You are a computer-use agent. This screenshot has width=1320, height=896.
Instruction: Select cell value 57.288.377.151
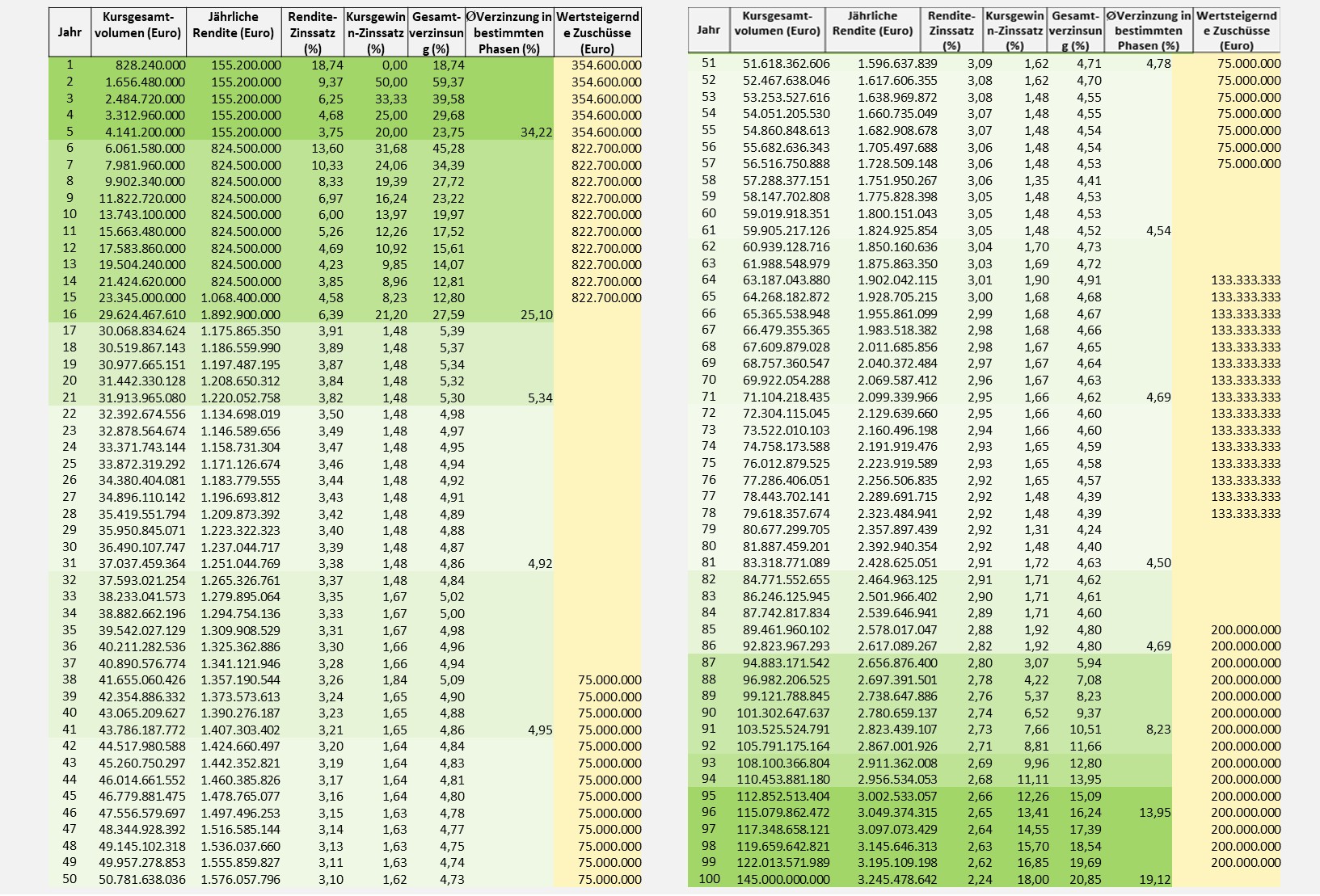coord(787,180)
